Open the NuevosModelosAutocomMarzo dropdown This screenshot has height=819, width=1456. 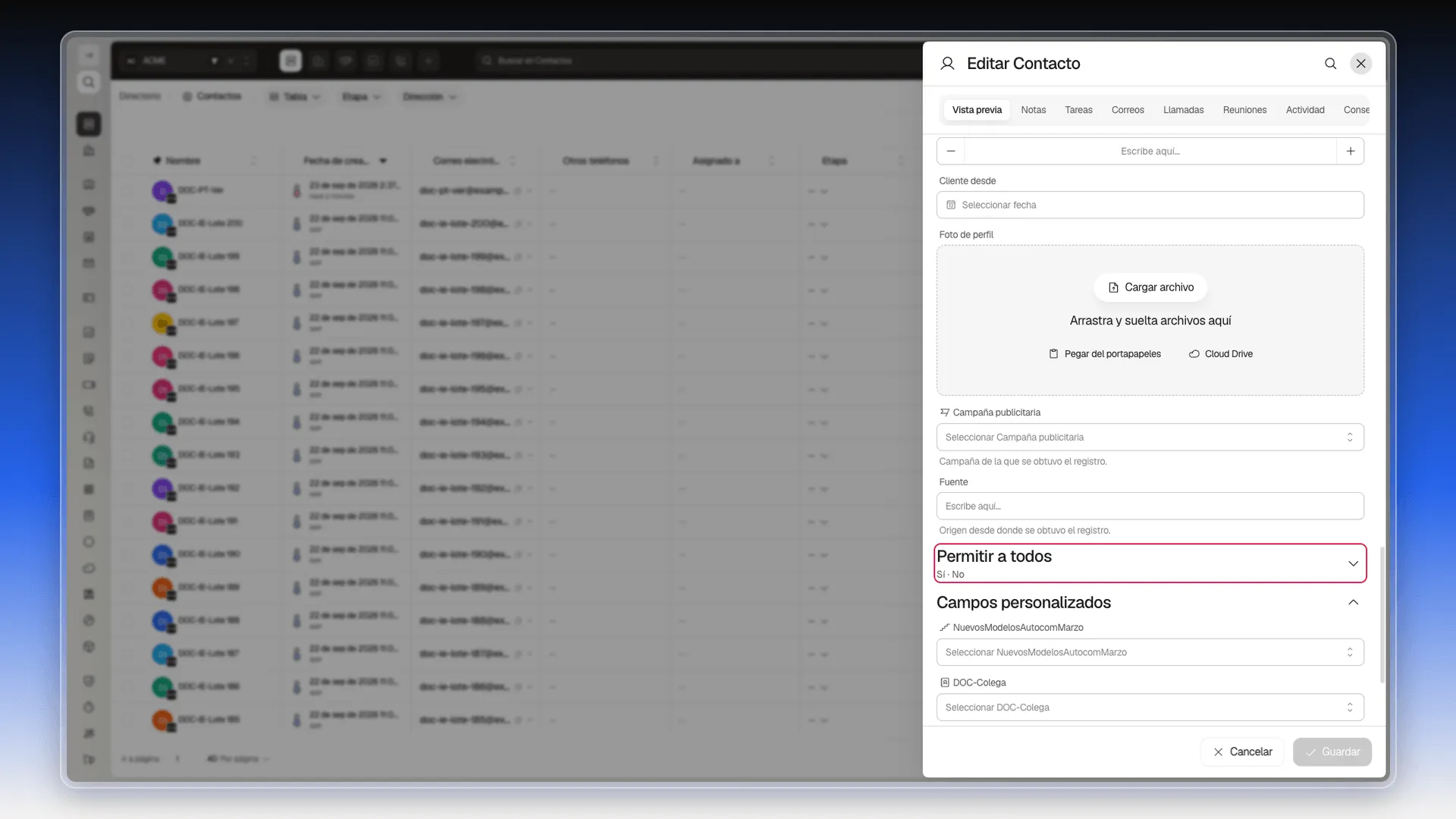(x=1150, y=652)
